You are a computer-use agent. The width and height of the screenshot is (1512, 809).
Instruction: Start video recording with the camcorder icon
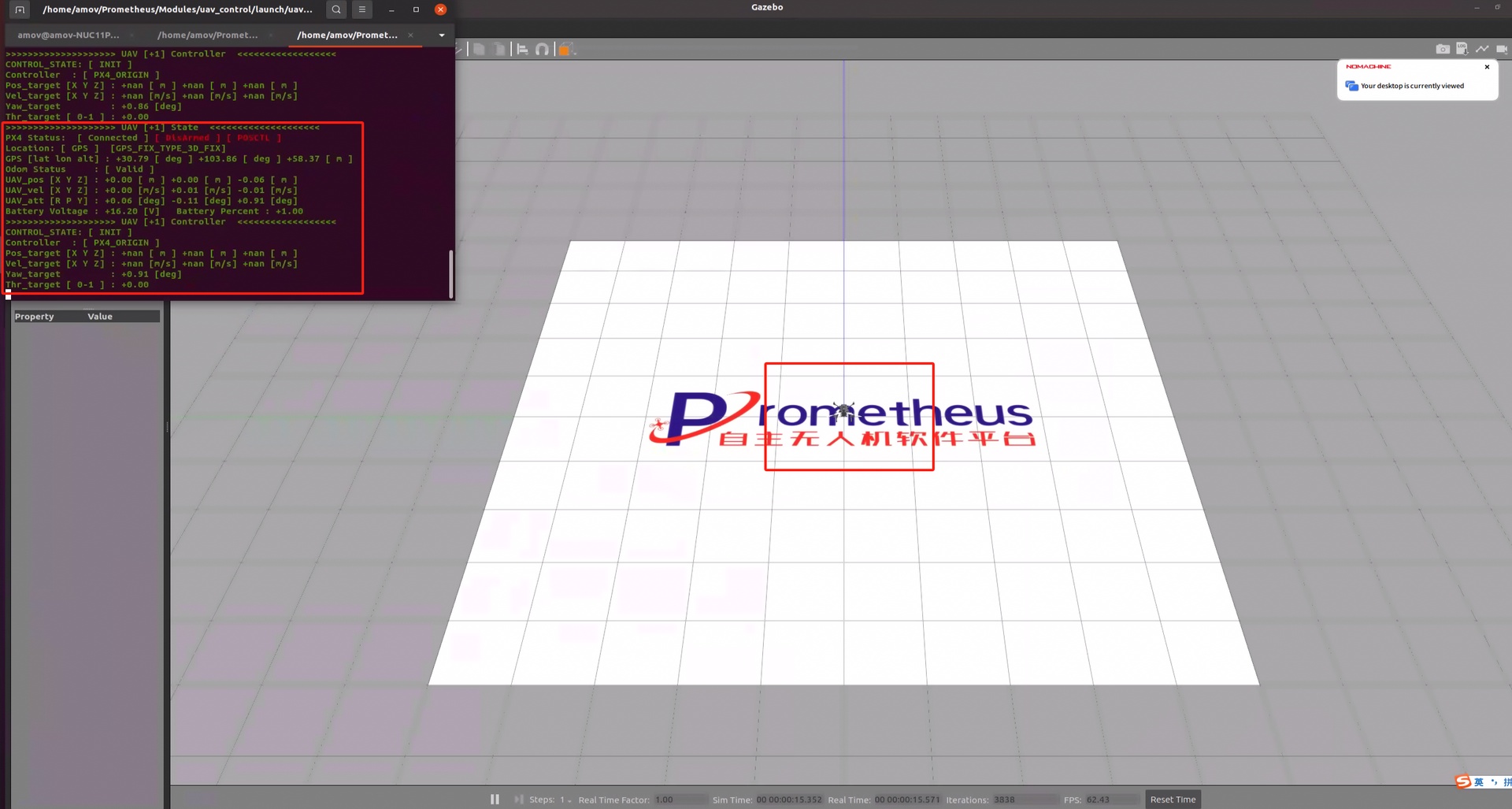click(1501, 49)
